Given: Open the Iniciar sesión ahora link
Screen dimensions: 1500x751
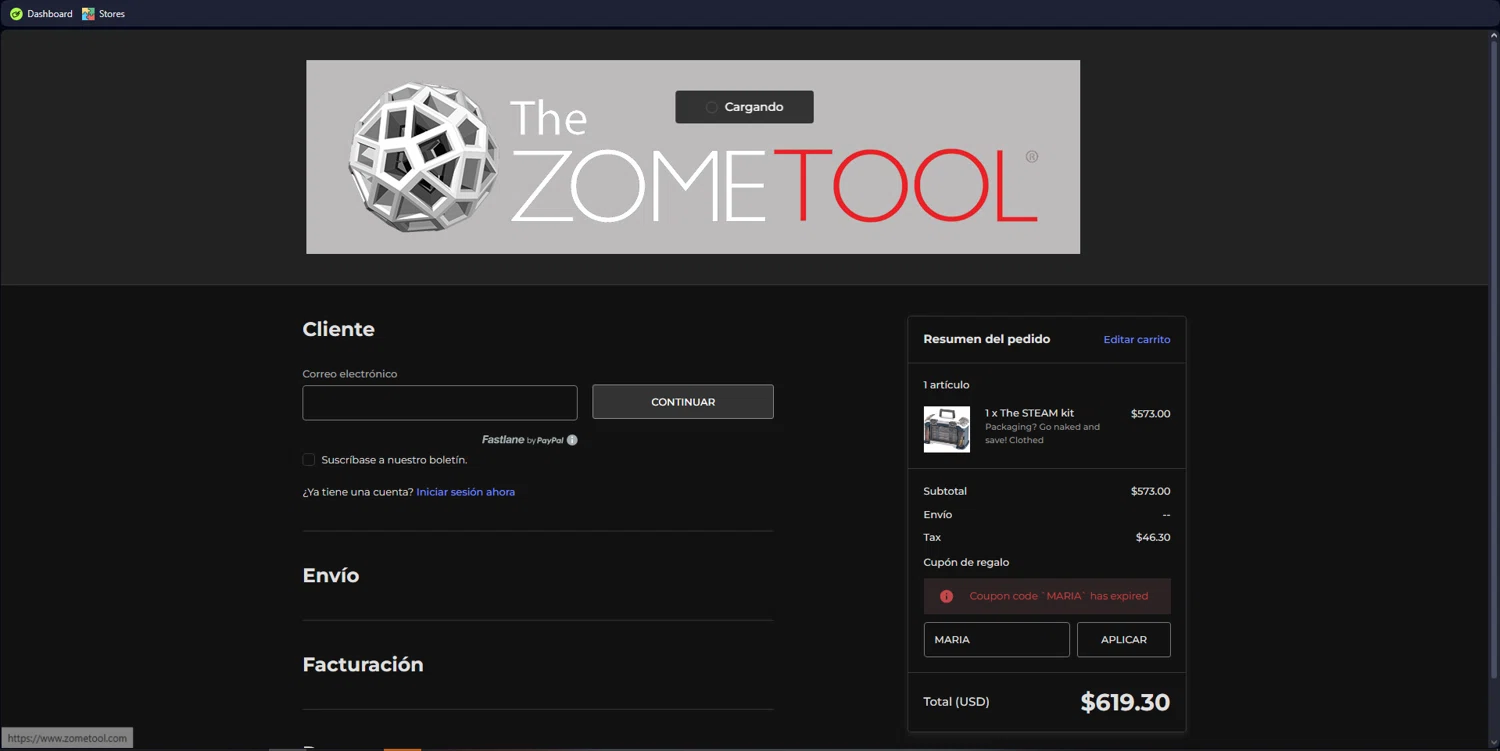Looking at the screenshot, I should coord(466,492).
